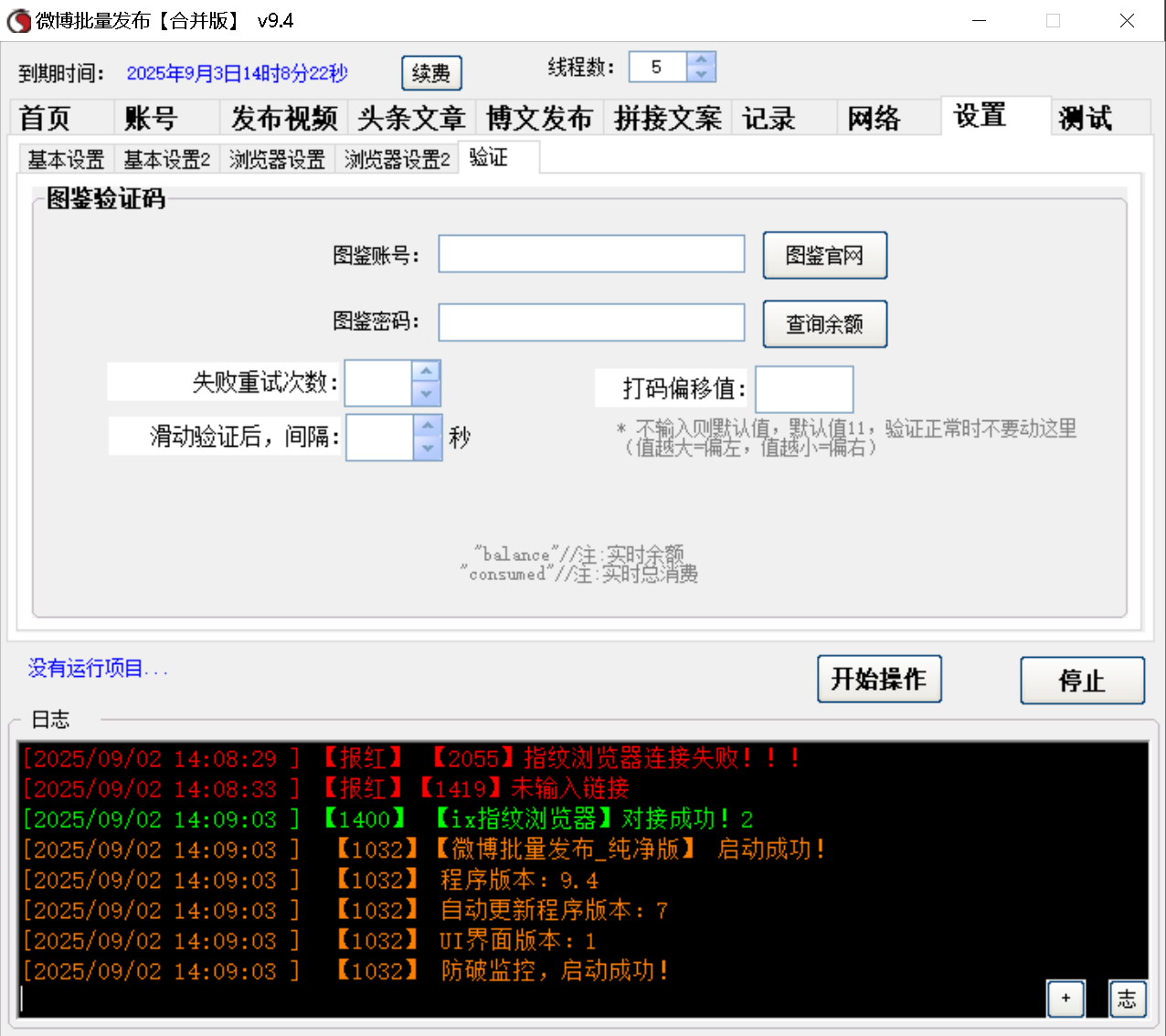Click the "志" icon at the log corner
The height and width of the screenshot is (1036, 1166).
[1127, 999]
